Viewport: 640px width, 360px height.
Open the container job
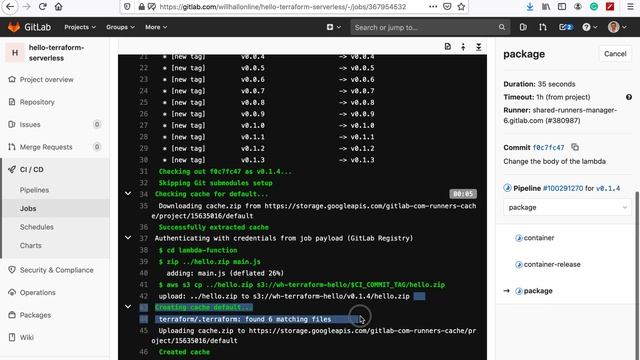[539, 238]
